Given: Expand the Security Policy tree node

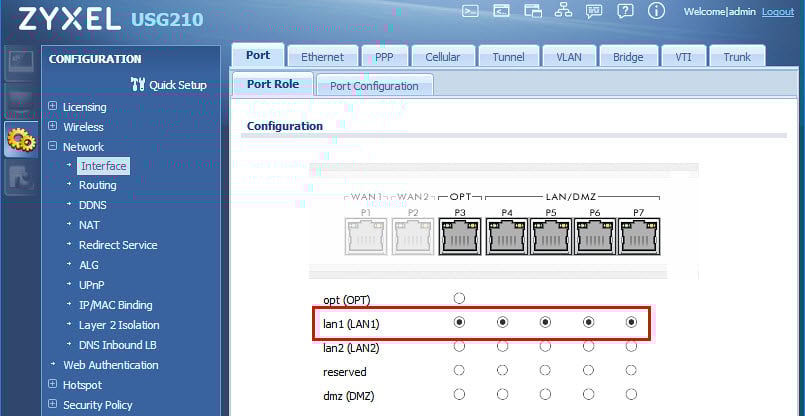Looking at the screenshot, I should pos(52,404).
